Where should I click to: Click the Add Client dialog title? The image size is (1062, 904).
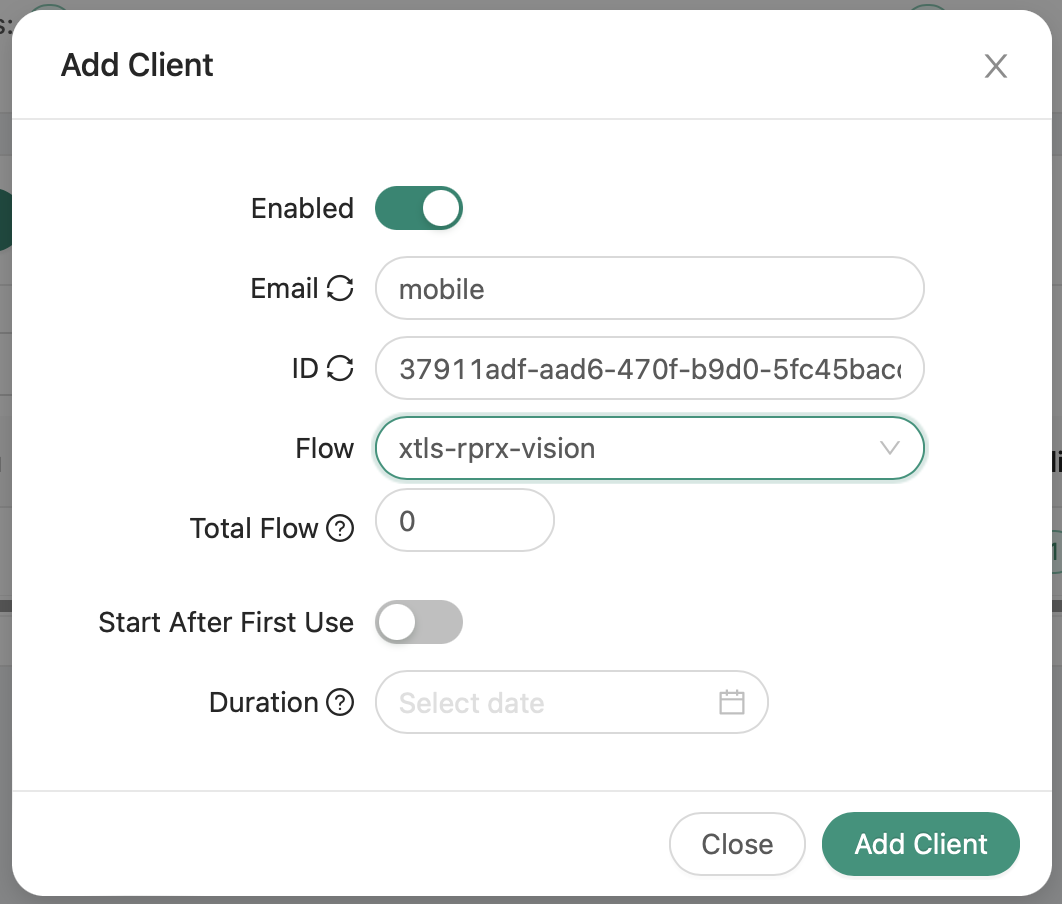click(x=137, y=65)
